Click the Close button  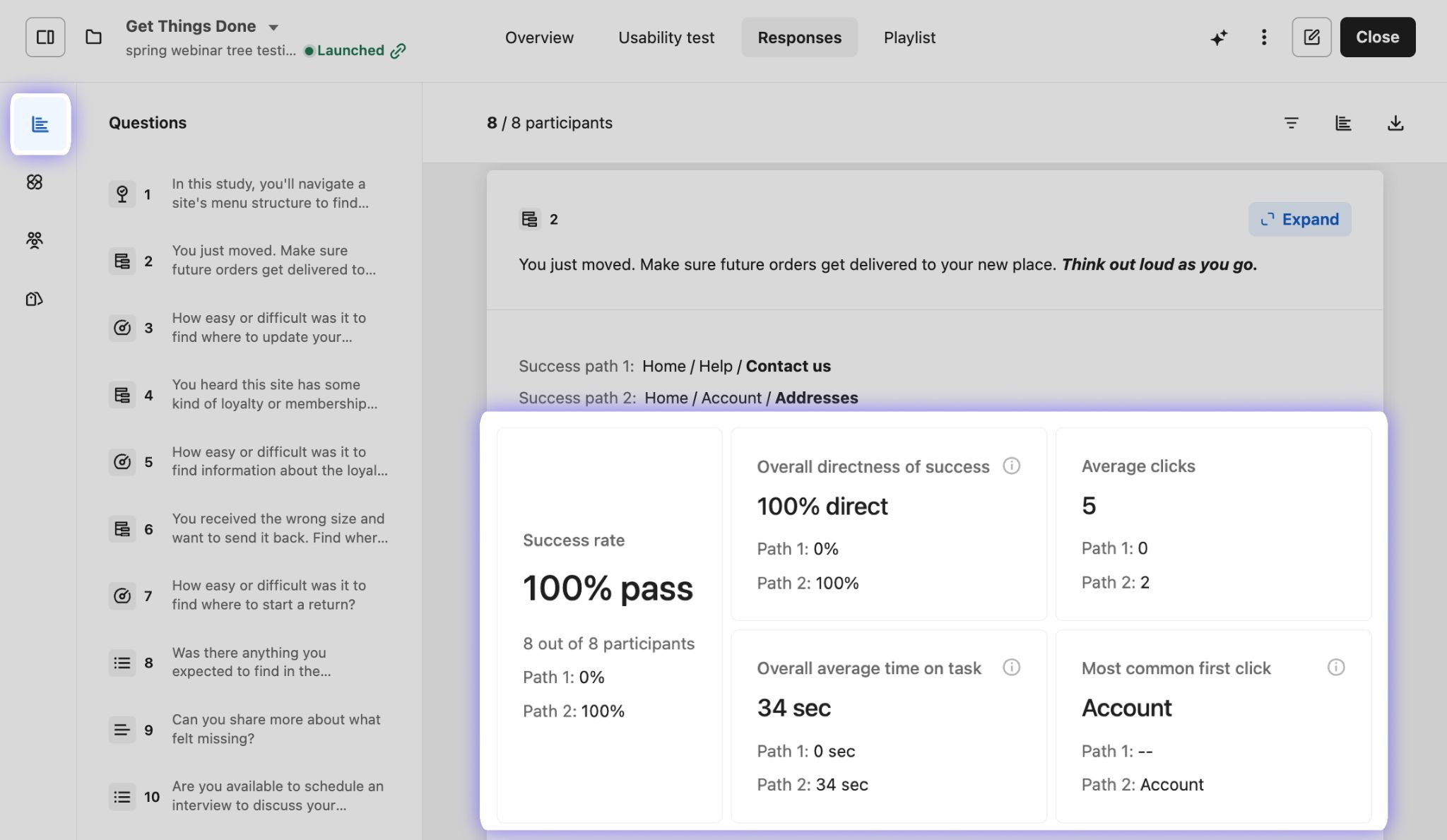(x=1377, y=37)
